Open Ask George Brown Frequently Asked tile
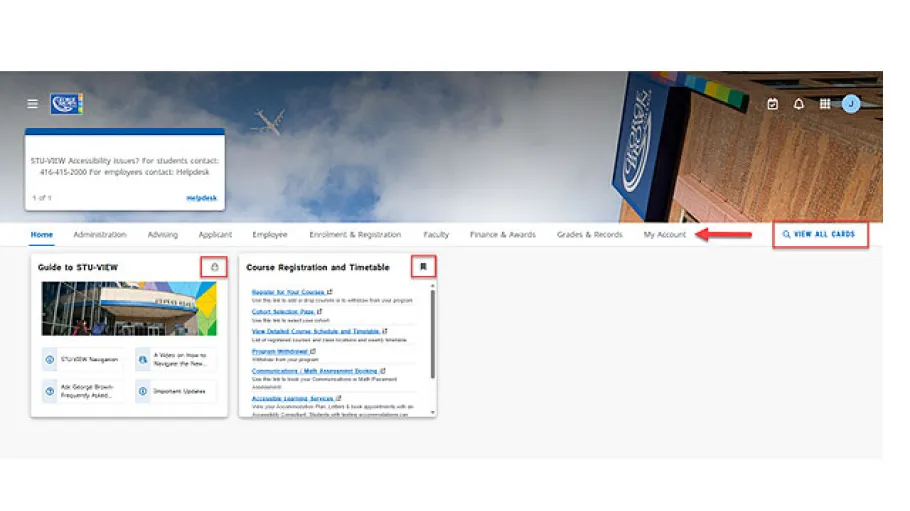The width and height of the screenshot is (910, 511). tap(83, 391)
